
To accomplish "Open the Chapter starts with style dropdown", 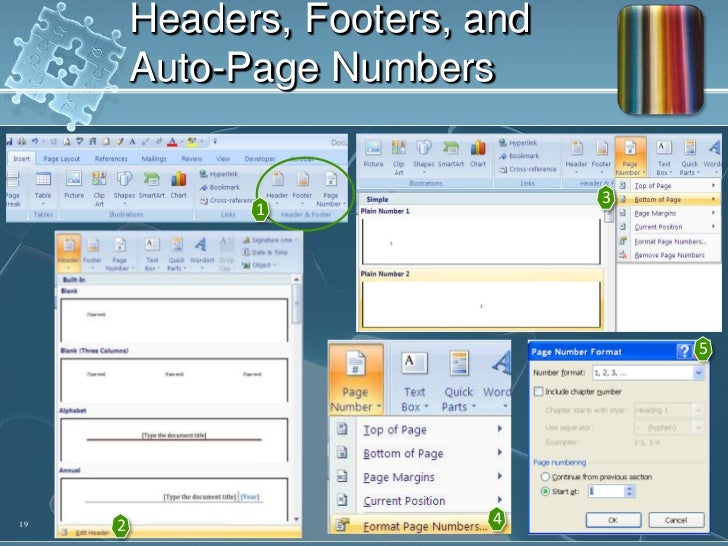I will click(698, 410).
